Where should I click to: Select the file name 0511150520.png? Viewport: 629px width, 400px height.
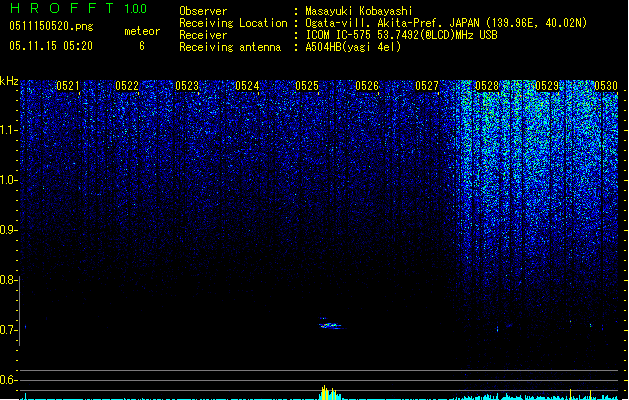pyautogui.click(x=51, y=26)
